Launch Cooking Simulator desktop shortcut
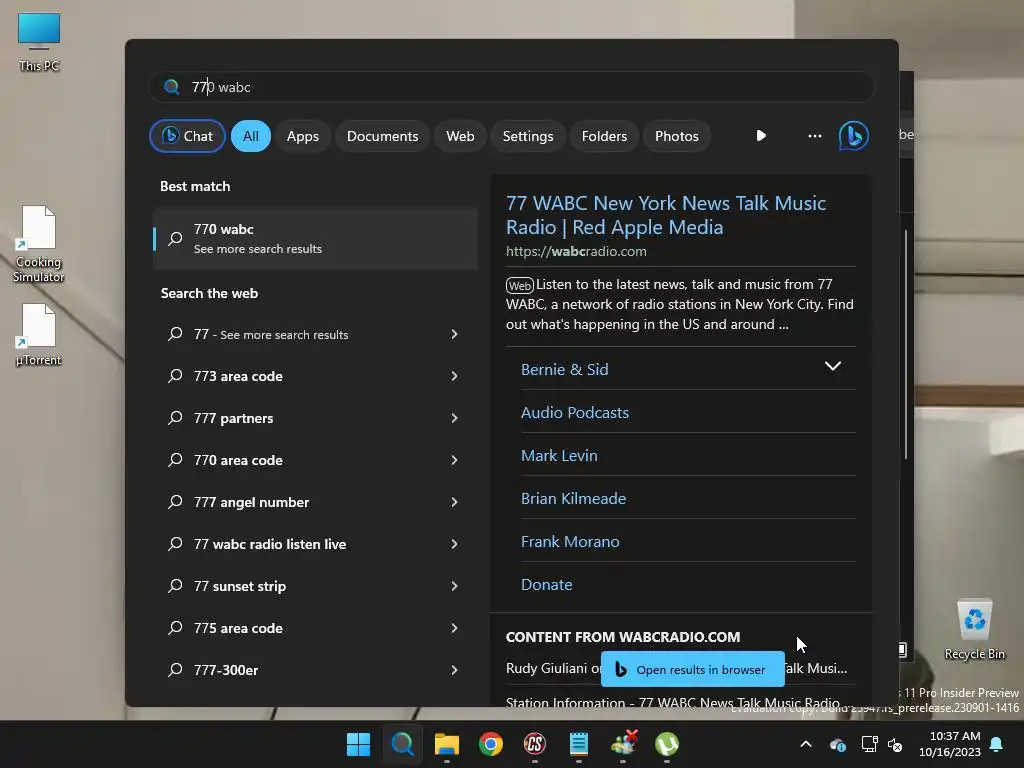 click(39, 244)
